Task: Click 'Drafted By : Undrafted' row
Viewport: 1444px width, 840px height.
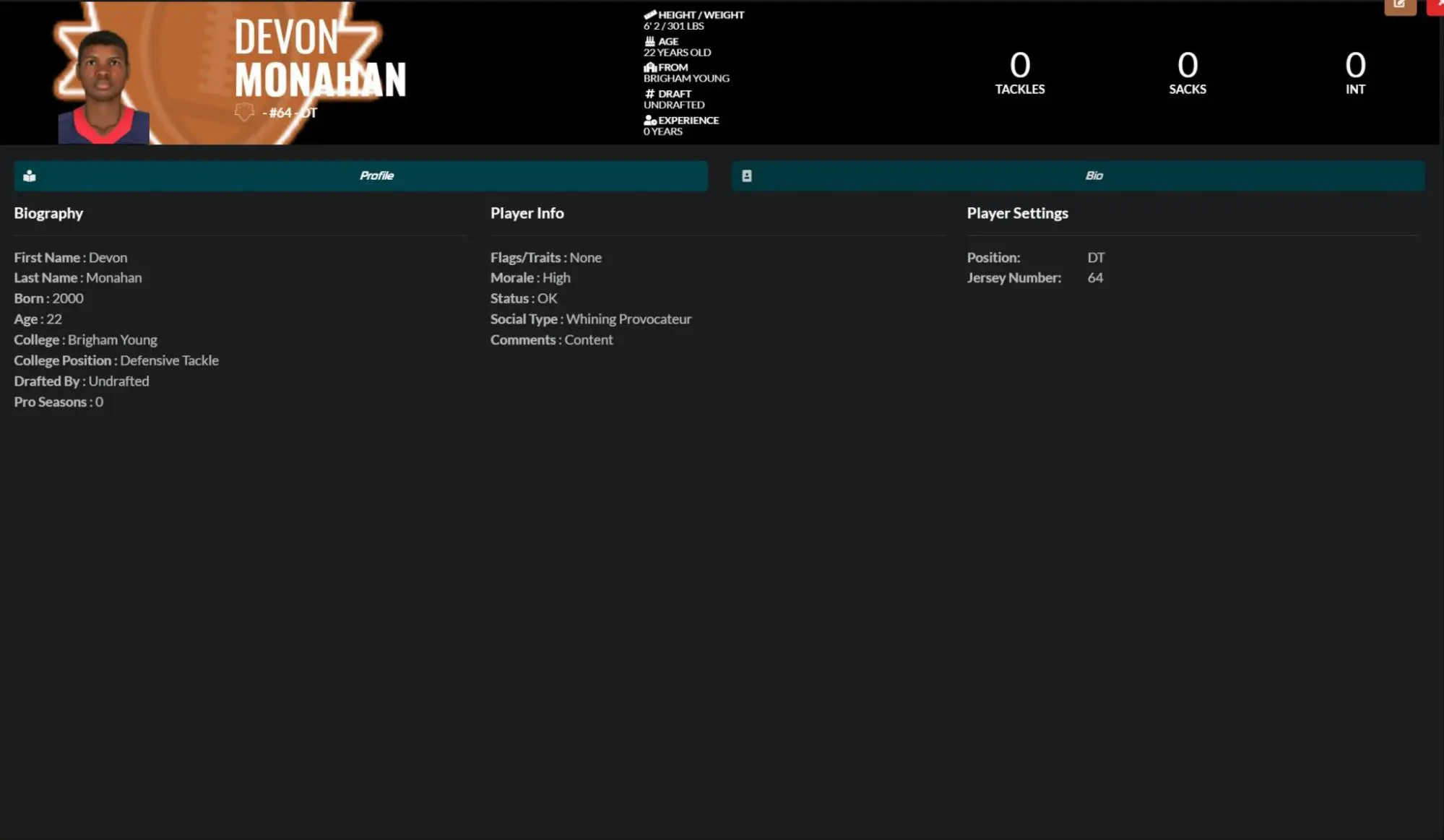Action: [82, 381]
